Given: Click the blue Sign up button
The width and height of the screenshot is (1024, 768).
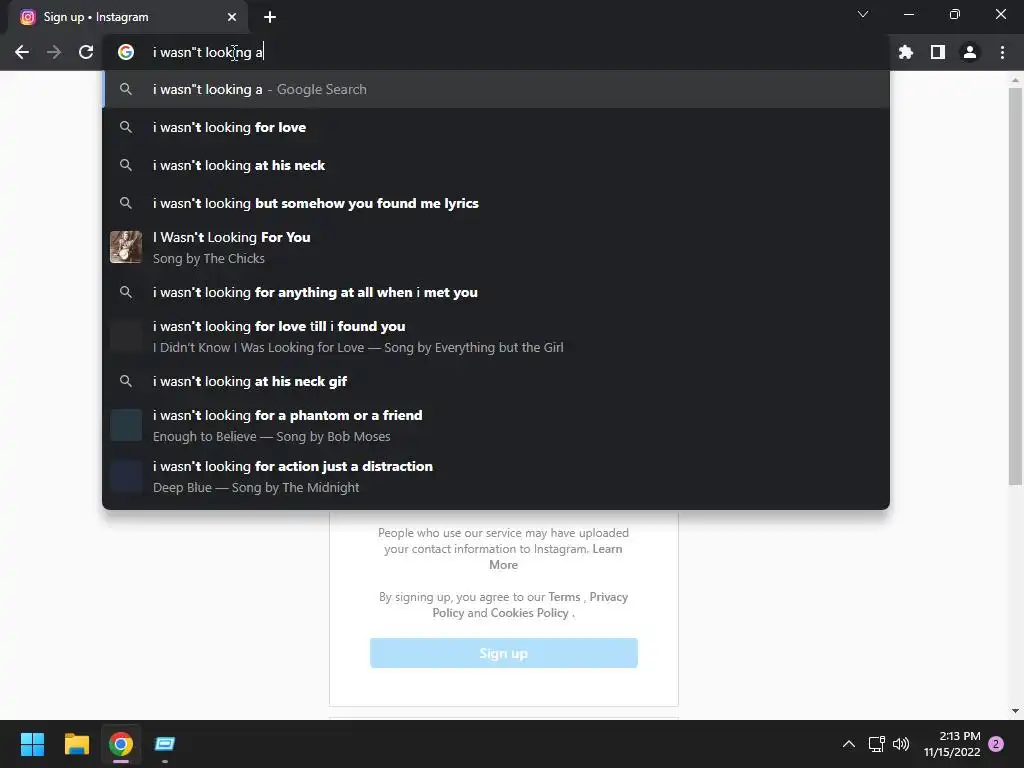Looking at the screenshot, I should click(504, 653).
